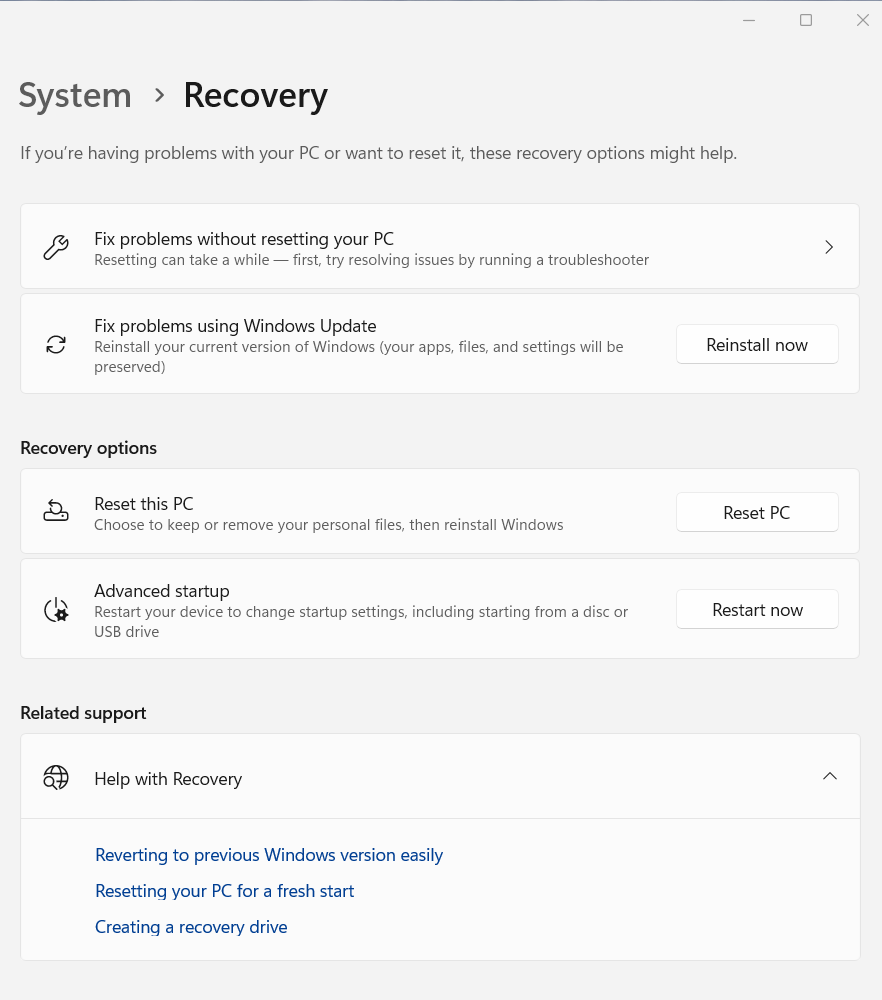
Task: Click breadcrumb chevron between System and Recovery
Action: 159,96
